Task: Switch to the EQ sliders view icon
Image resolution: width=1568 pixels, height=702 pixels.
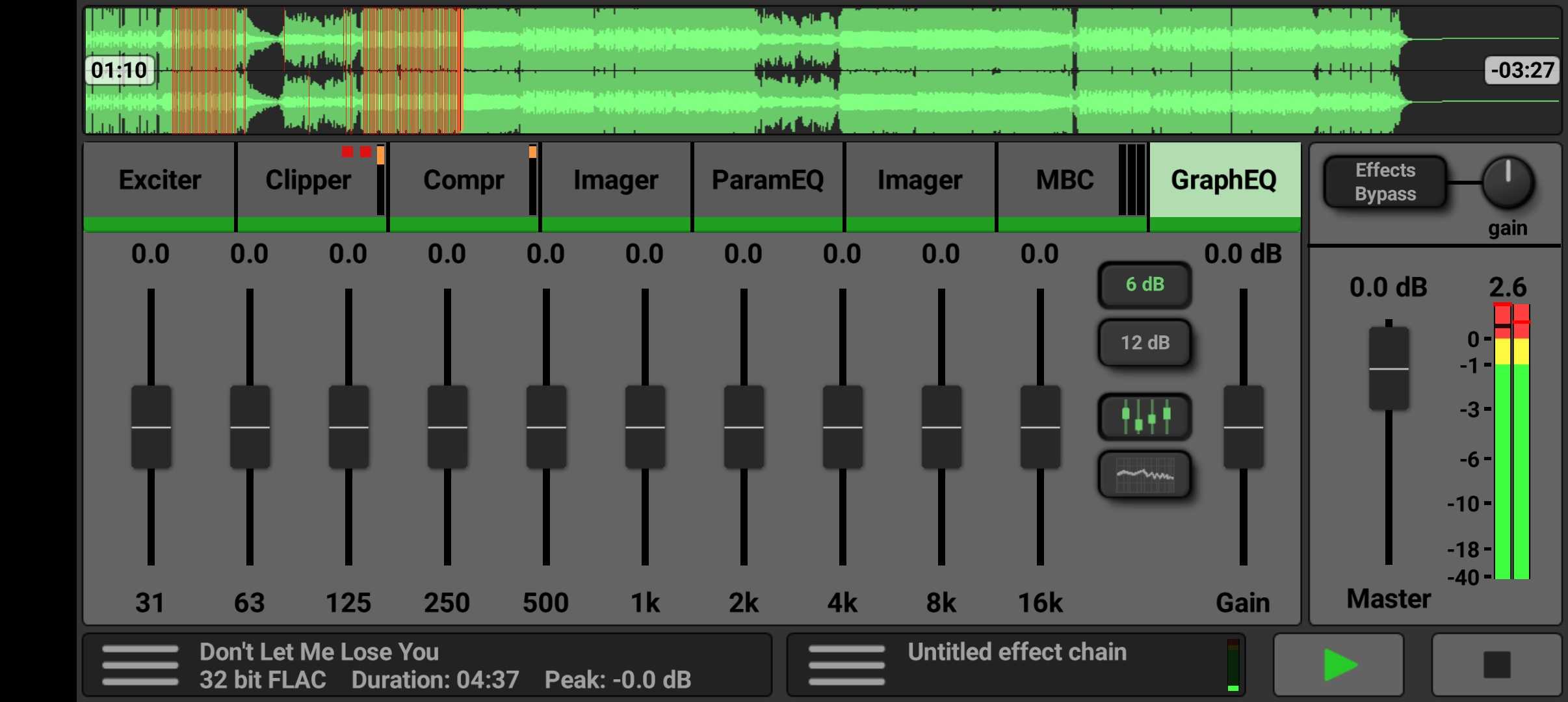Action: (x=1144, y=417)
